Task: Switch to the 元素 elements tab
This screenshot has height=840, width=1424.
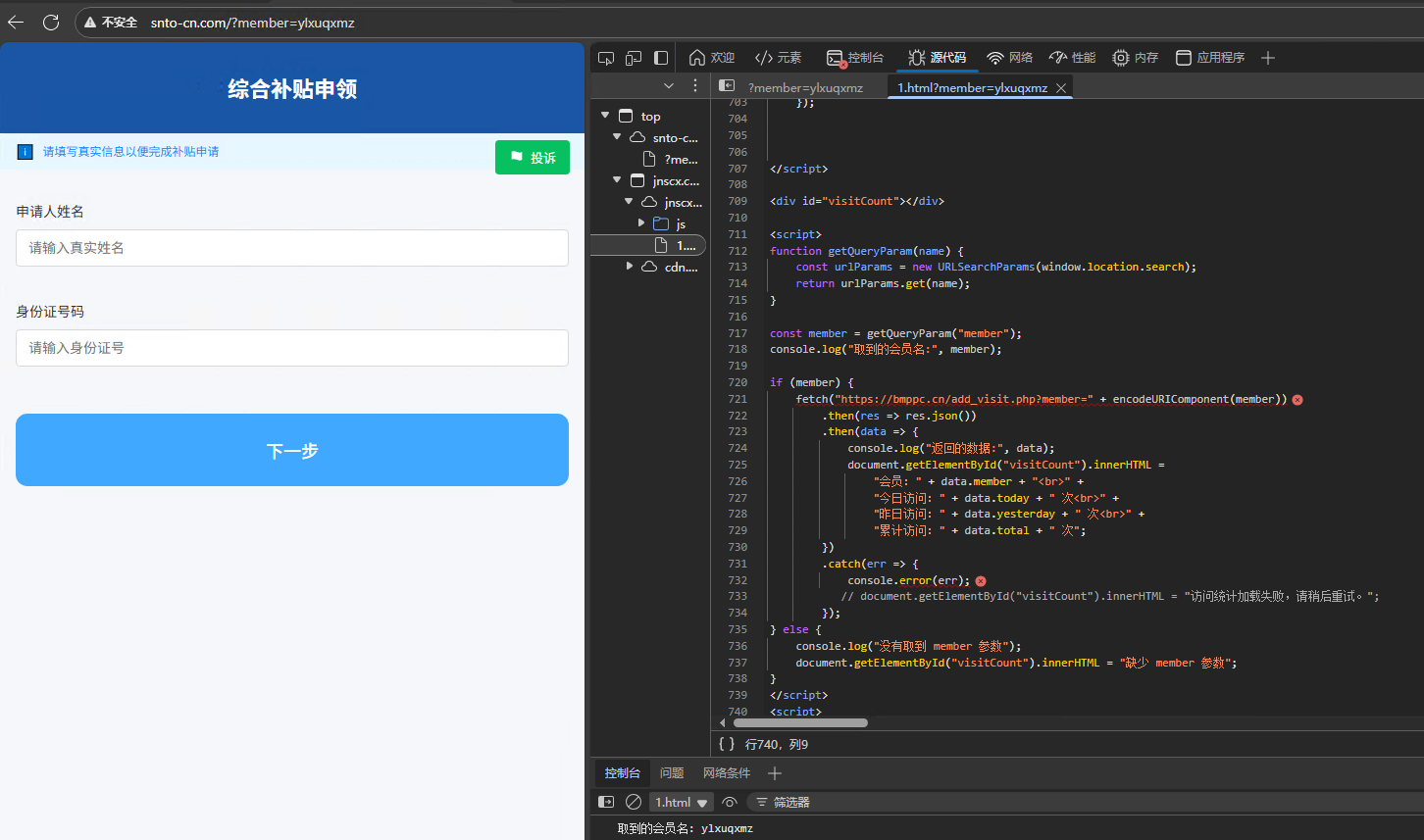Action: click(778, 58)
